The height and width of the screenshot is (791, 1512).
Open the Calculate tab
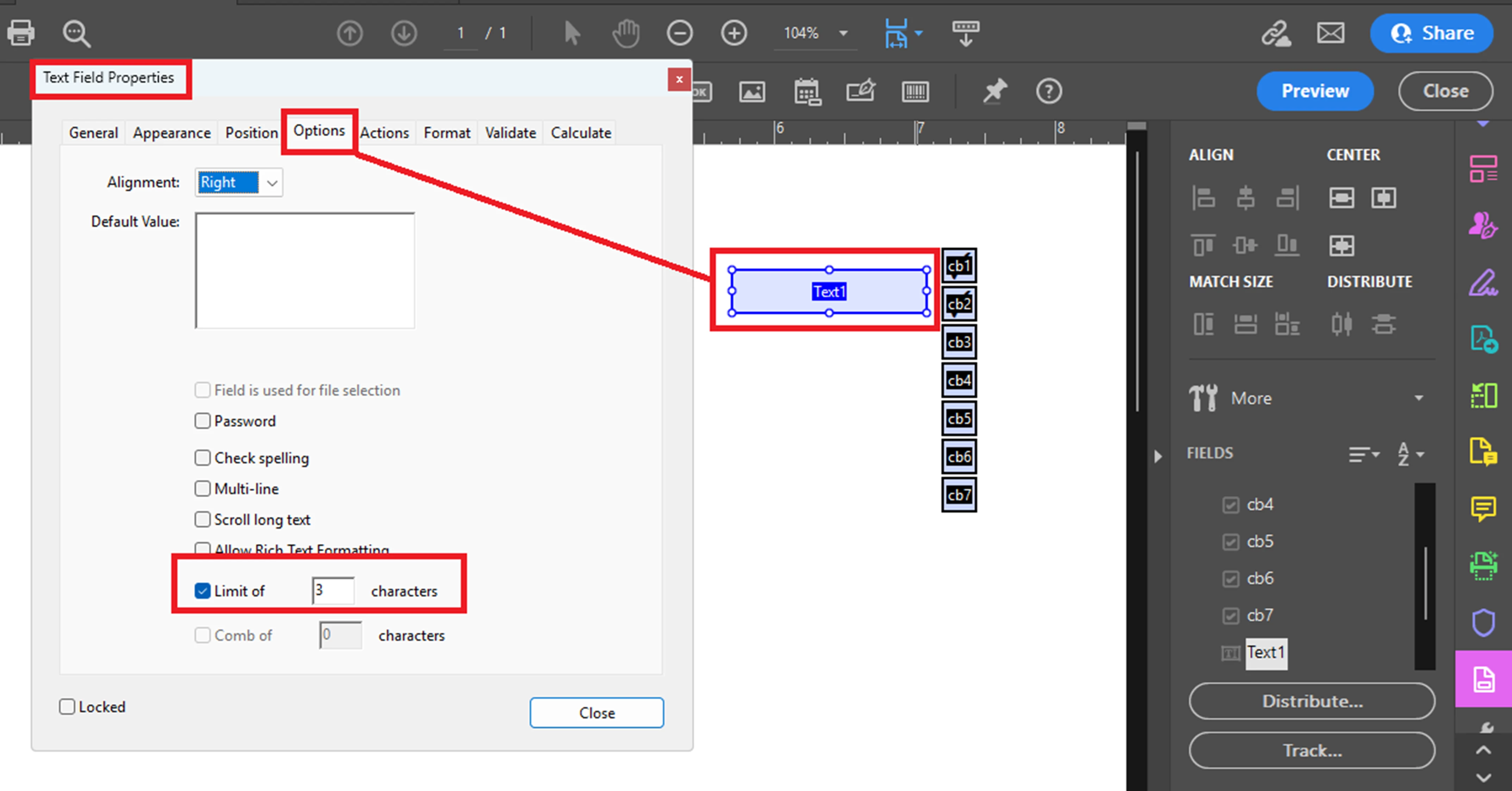pos(581,133)
